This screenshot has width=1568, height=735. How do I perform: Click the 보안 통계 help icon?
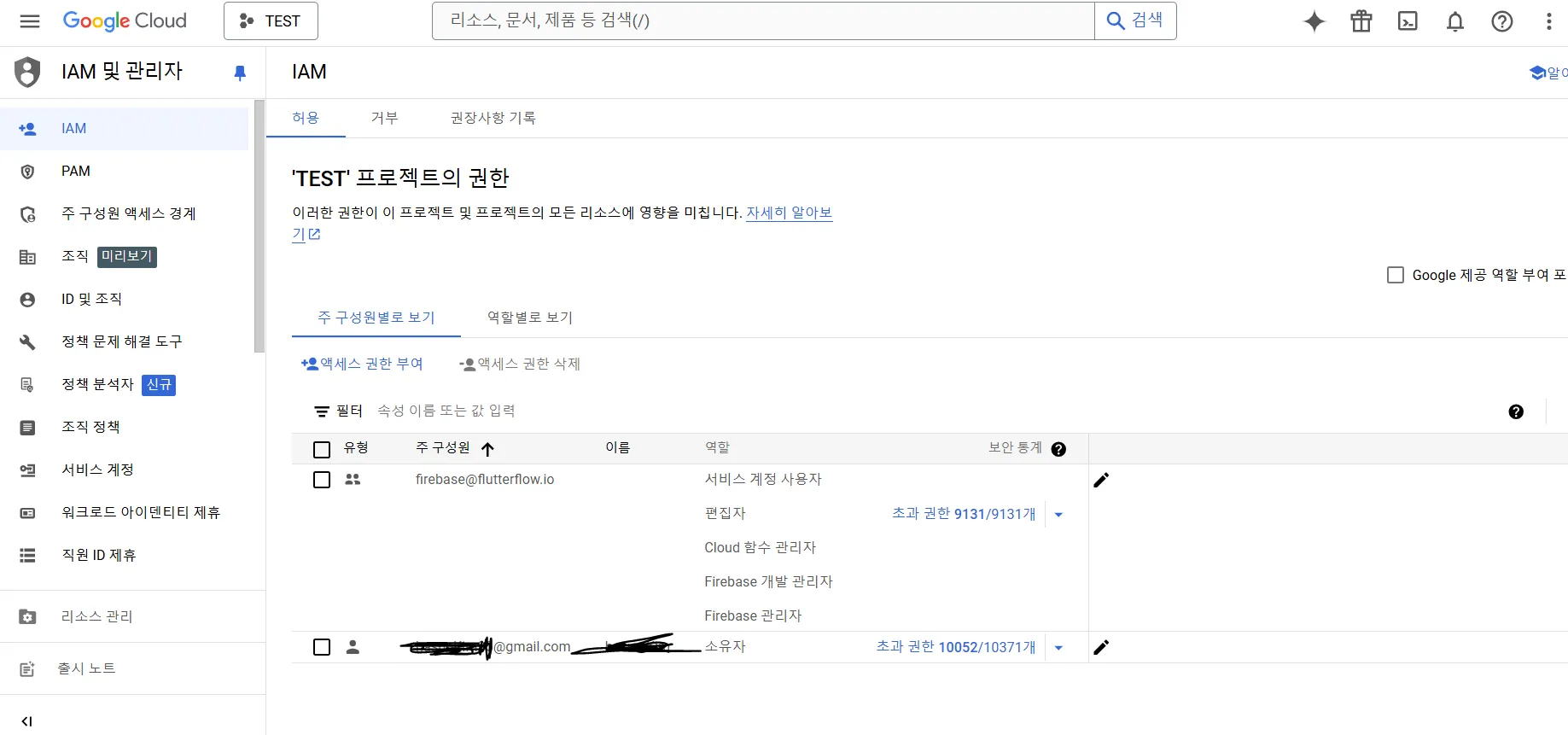(x=1058, y=449)
